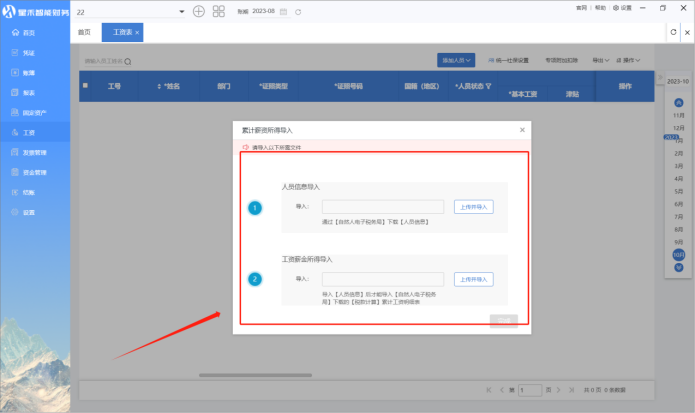The image size is (695, 413).
Task: Click the 人员信息导入 file input field
Action: click(x=383, y=207)
